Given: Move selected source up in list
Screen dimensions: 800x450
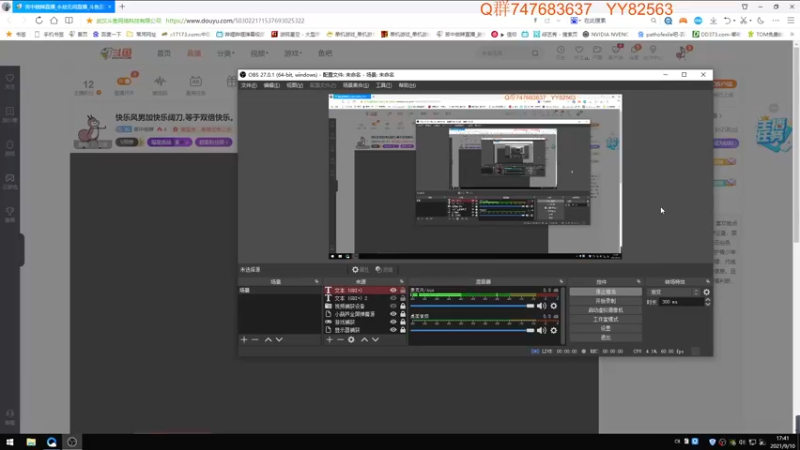Looking at the screenshot, I should (x=364, y=340).
